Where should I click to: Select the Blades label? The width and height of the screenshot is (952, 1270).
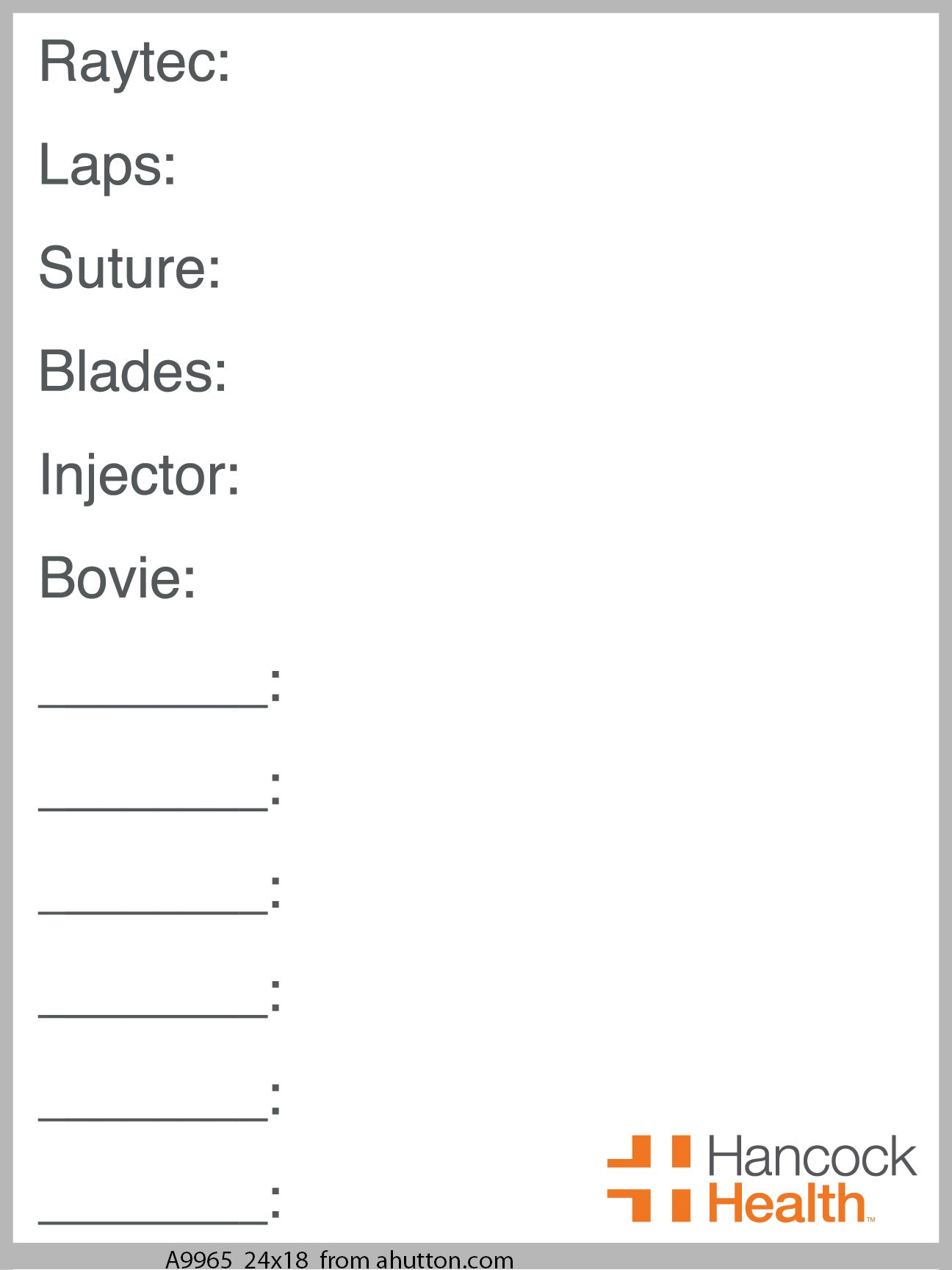pos(133,371)
